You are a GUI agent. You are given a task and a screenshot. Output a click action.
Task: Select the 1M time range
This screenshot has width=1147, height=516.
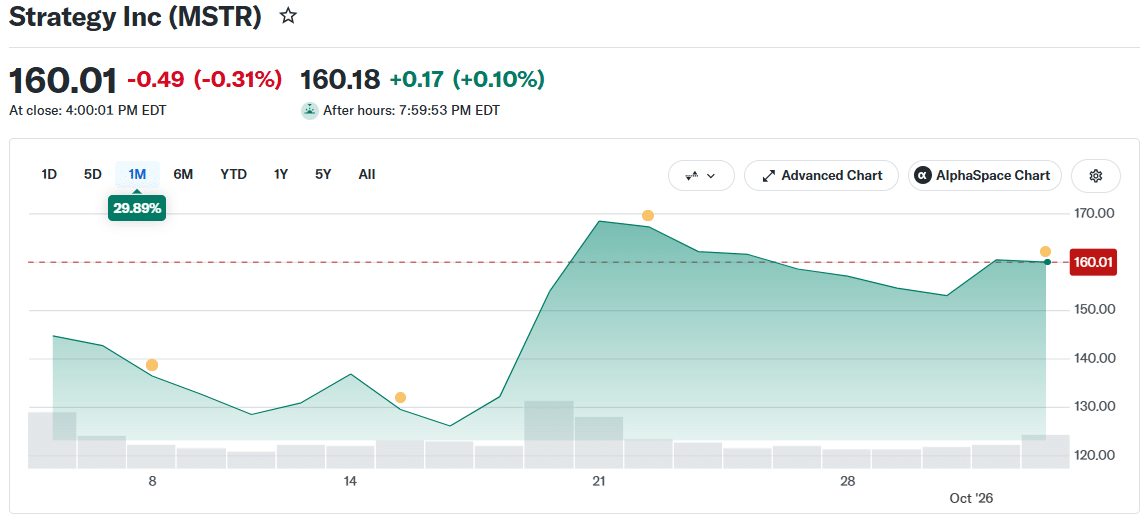click(138, 174)
